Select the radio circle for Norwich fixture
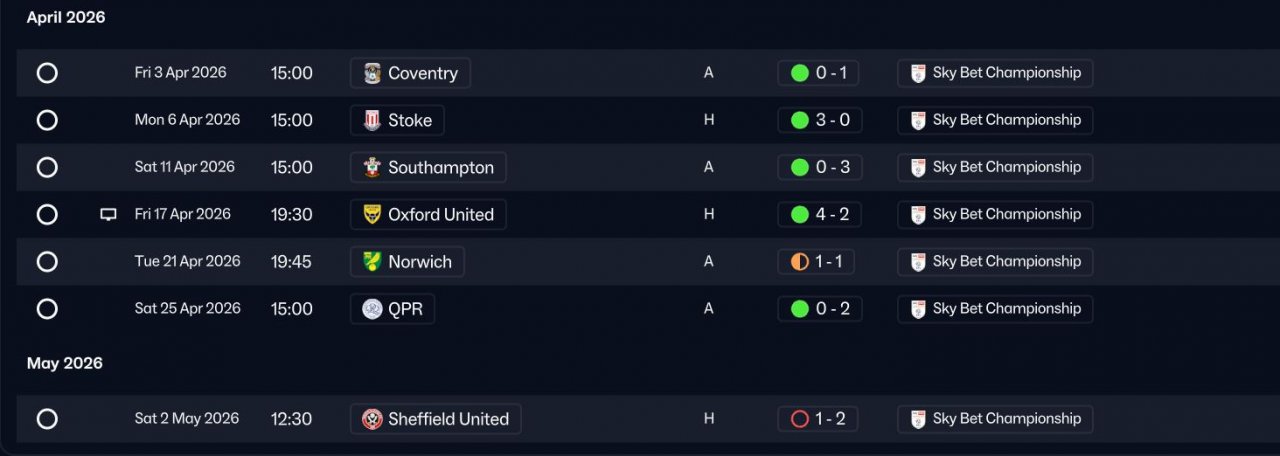Screen dimensions: 1280x456 (x=47, y=262)
